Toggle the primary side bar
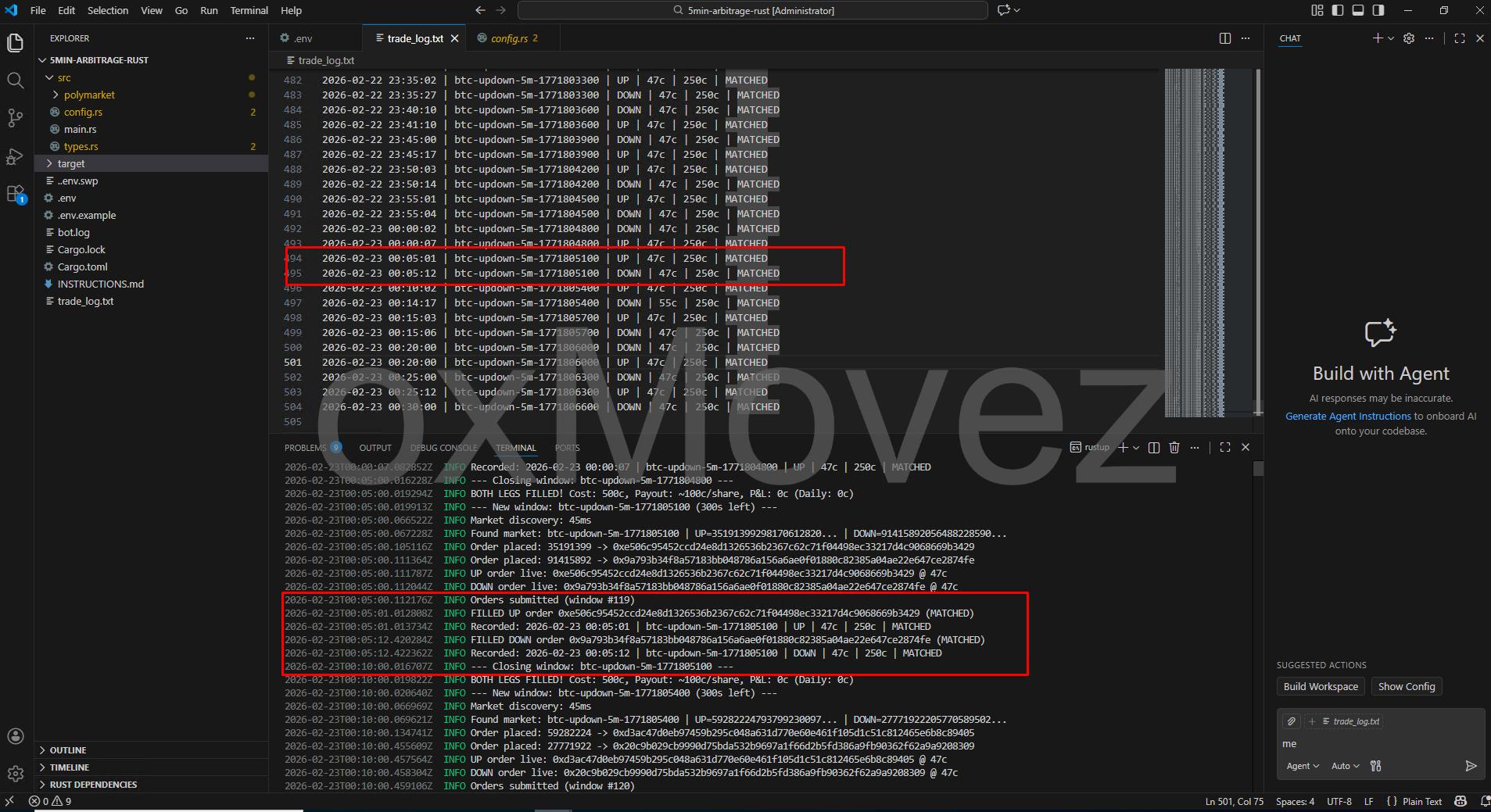1491x812 pixels. click(1338, 10)
